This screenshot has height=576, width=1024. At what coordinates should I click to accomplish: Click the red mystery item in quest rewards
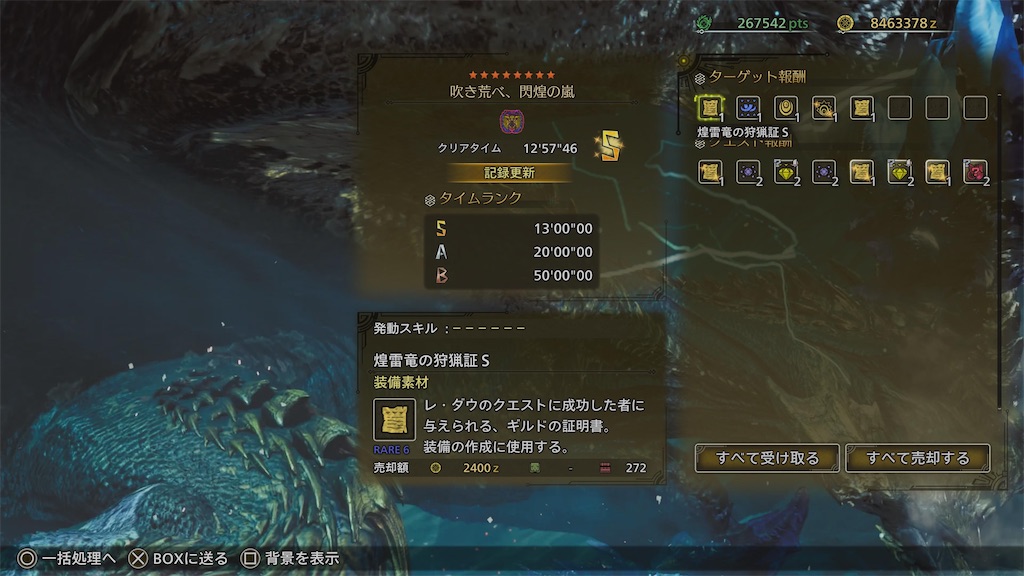(x=975, y=172)
